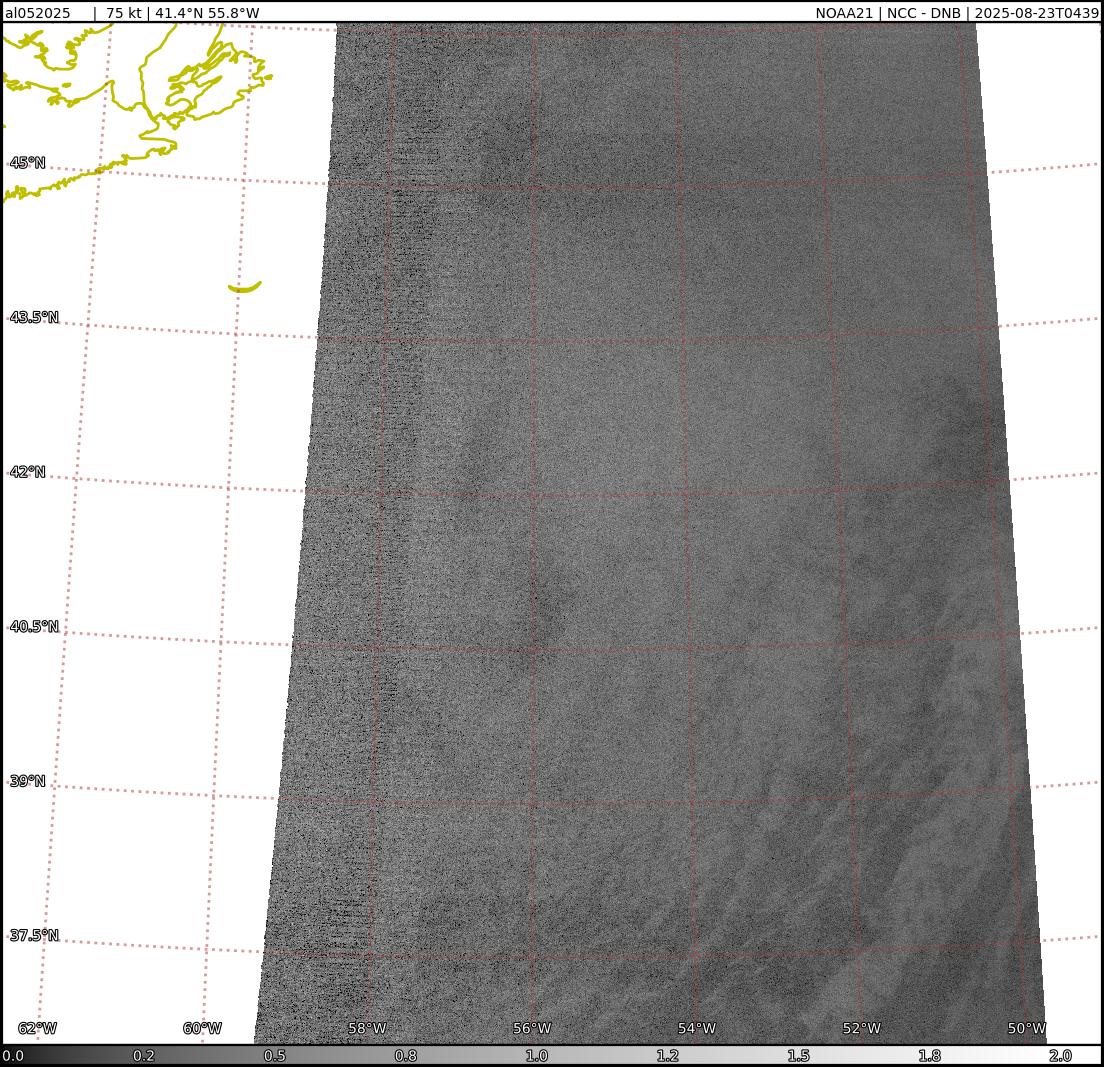Screen dimensions: 1104x1067
Task: Click the small yellow Sable Island outline
Action: point(244,288)
